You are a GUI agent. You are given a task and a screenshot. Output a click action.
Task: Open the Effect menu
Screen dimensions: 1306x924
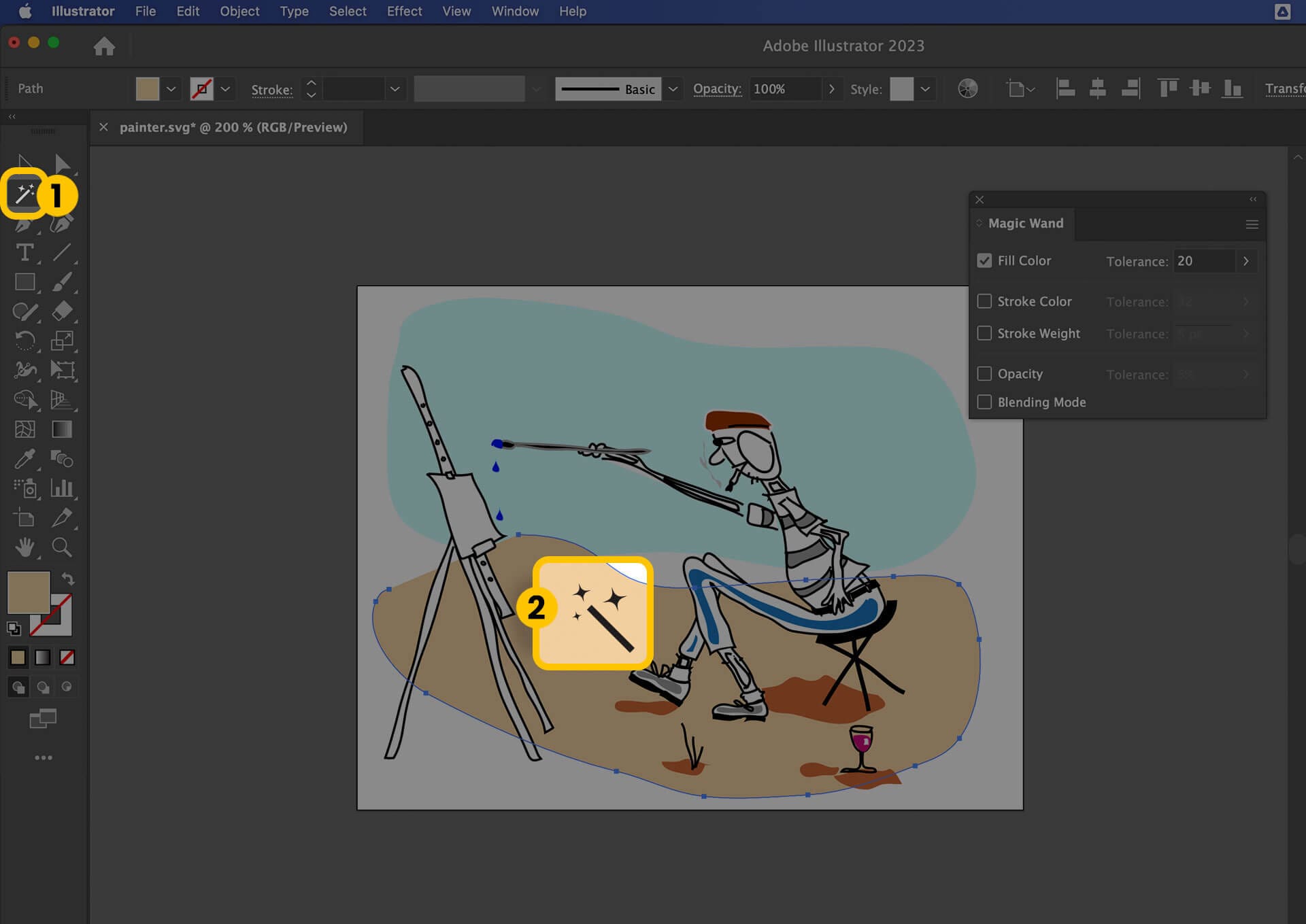click(405, 11)
